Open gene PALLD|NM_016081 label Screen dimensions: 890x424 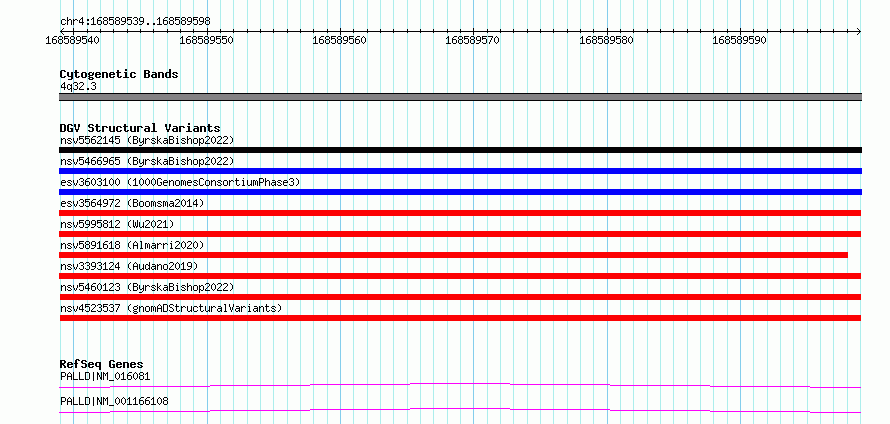(105, 376)
